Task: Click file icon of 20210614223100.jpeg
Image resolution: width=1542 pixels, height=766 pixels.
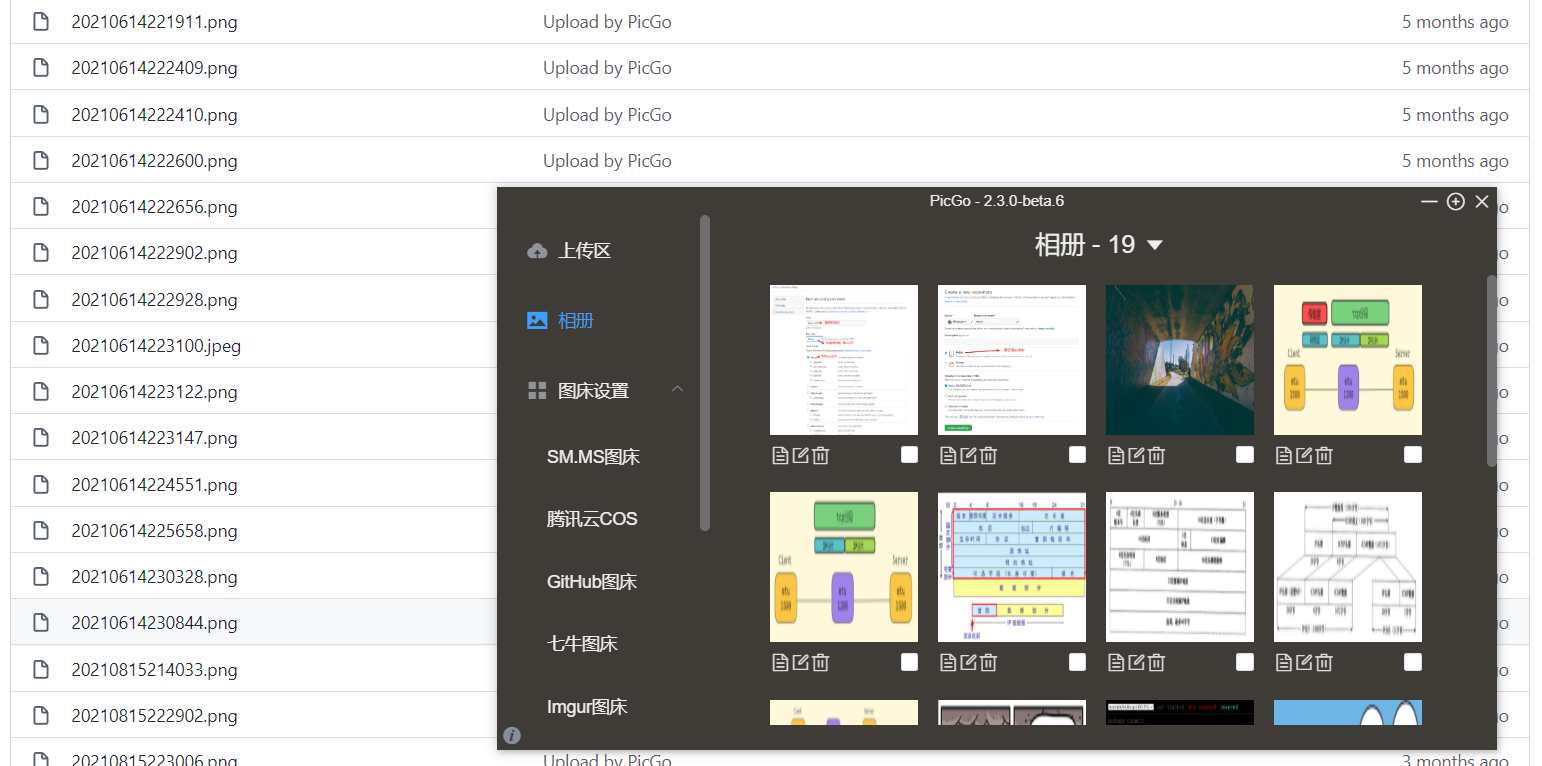Action: point(41,346)
